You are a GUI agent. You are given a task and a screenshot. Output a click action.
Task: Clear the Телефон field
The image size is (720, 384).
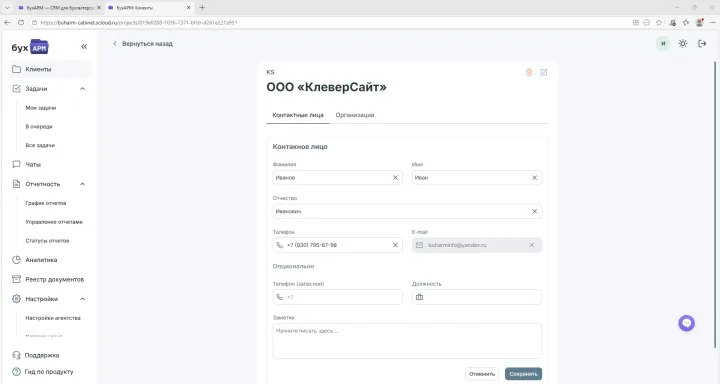[x=395, y=245]
